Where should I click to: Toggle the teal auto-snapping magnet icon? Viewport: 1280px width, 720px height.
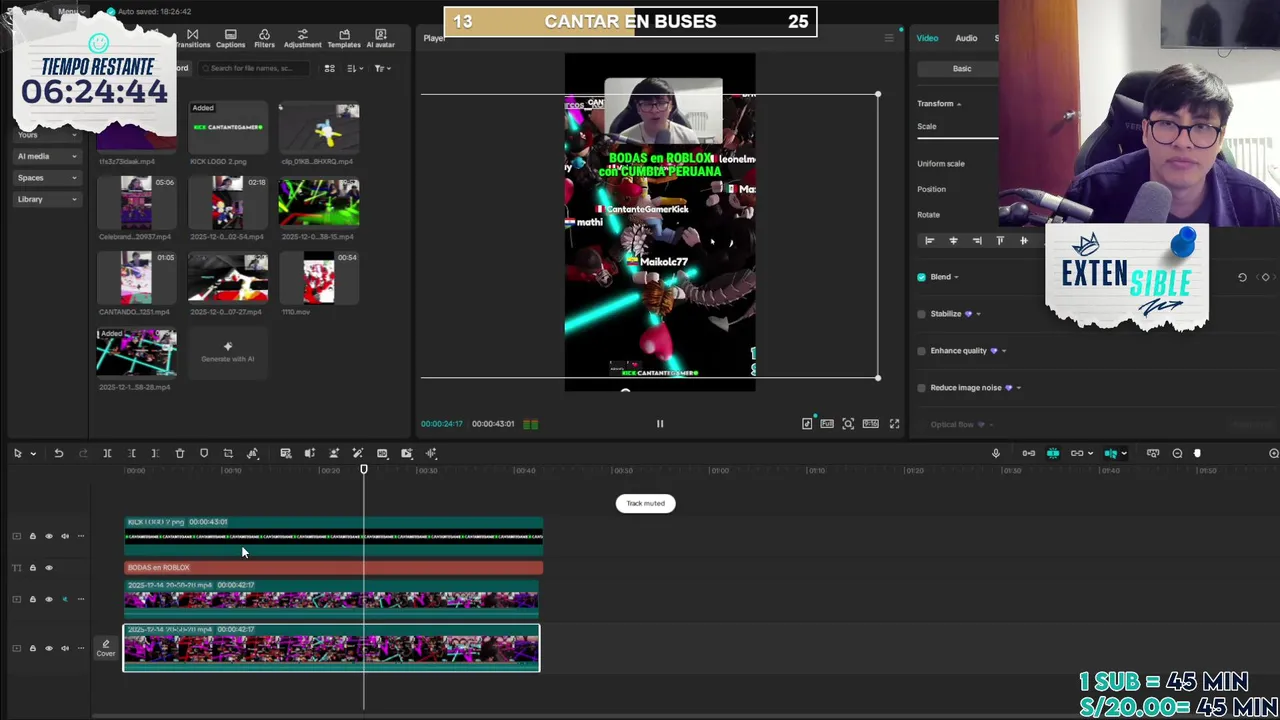[x=1052, y=453]
